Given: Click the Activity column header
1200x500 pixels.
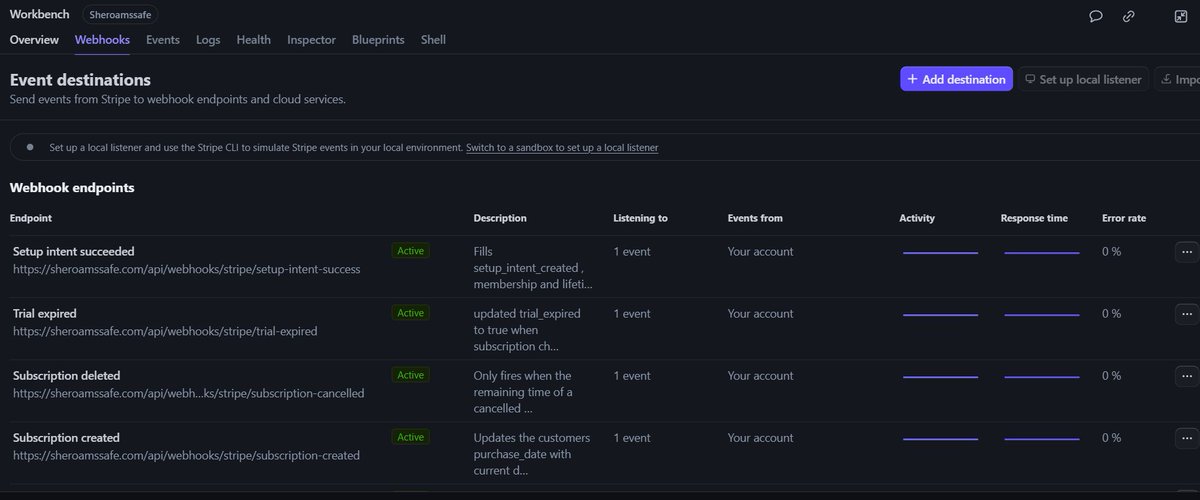Looking at the screenshot, I should pyautogui.click(x=917, y=218).
